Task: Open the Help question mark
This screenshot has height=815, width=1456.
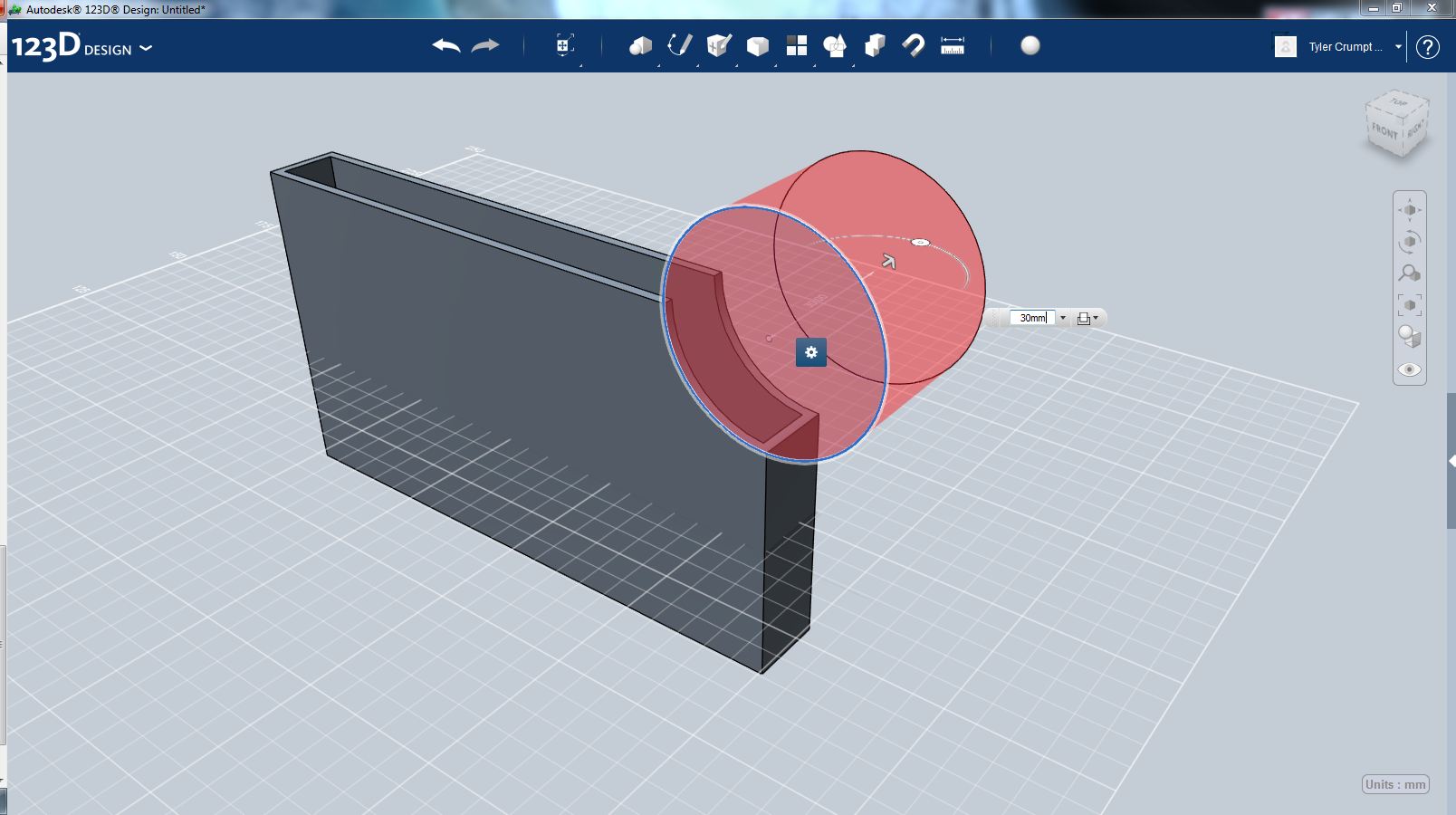Action: tap(1428, 47)
